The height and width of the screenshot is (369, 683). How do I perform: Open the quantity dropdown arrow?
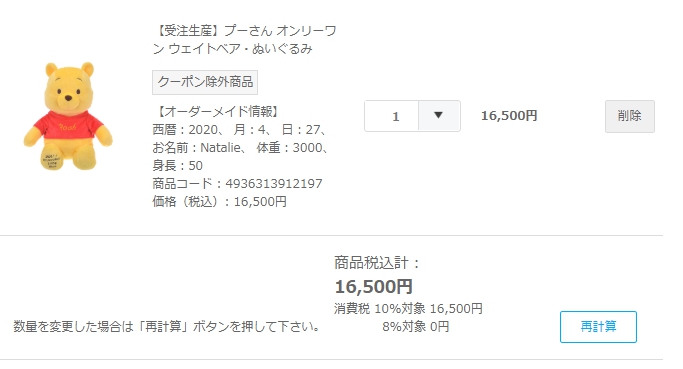click(x=439, y=116)
